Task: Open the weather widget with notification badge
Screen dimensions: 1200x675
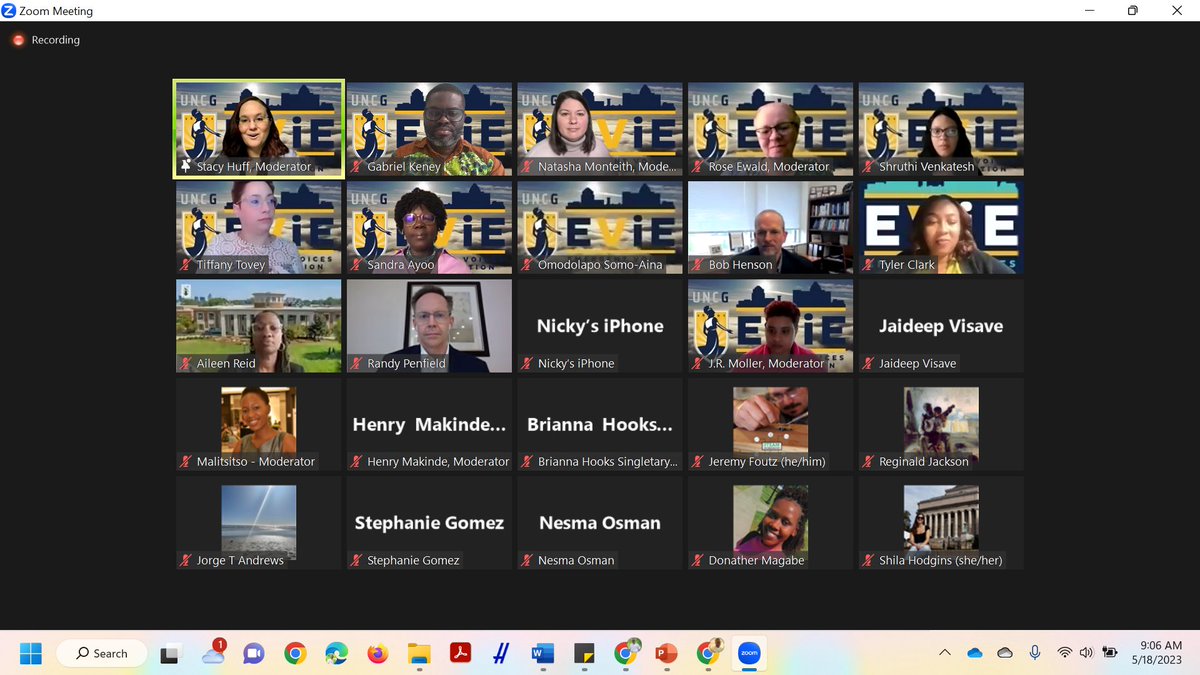Action: coord(213,653)
